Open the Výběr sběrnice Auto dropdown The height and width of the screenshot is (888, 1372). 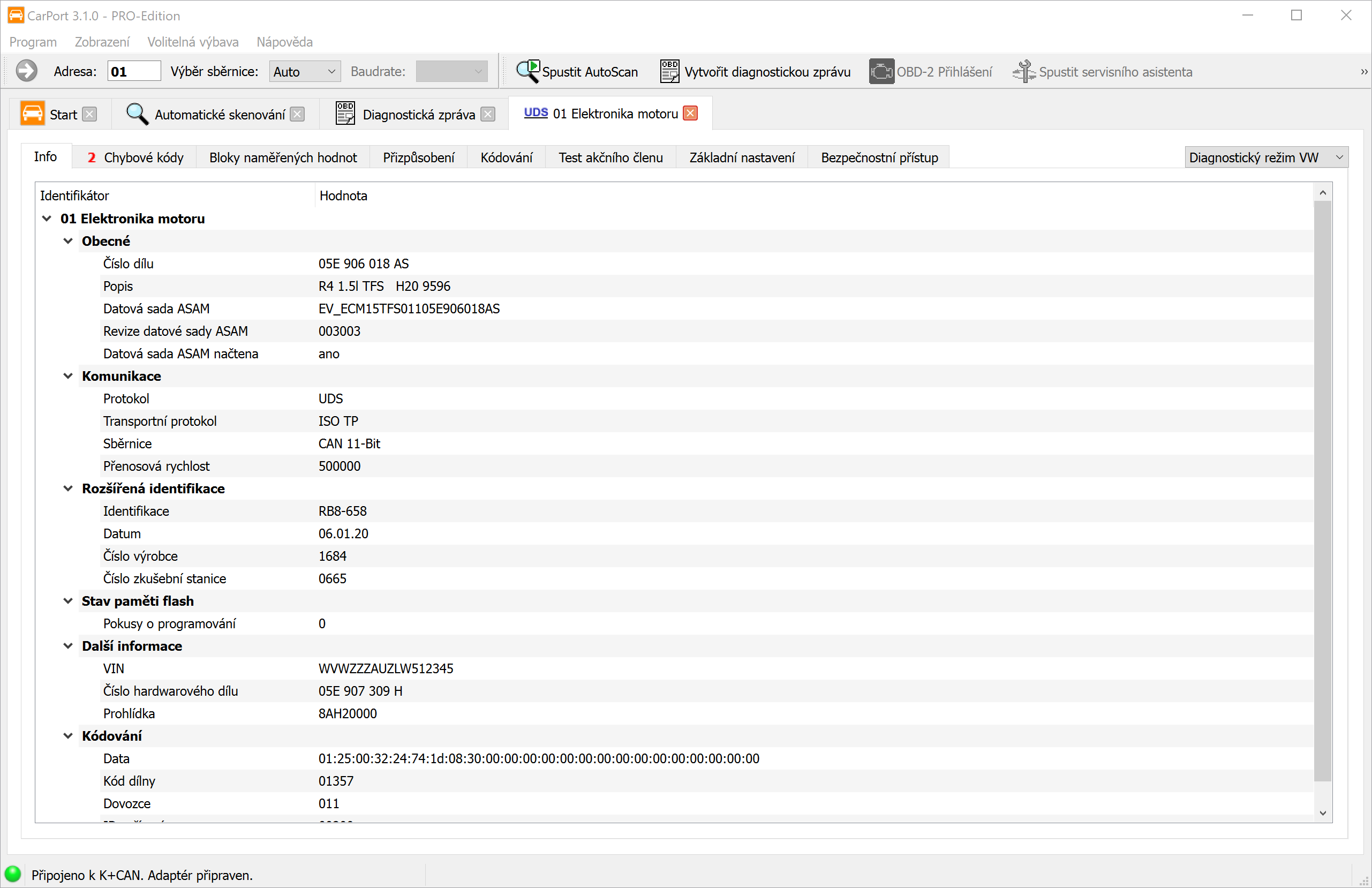click(x=304, y=72)
